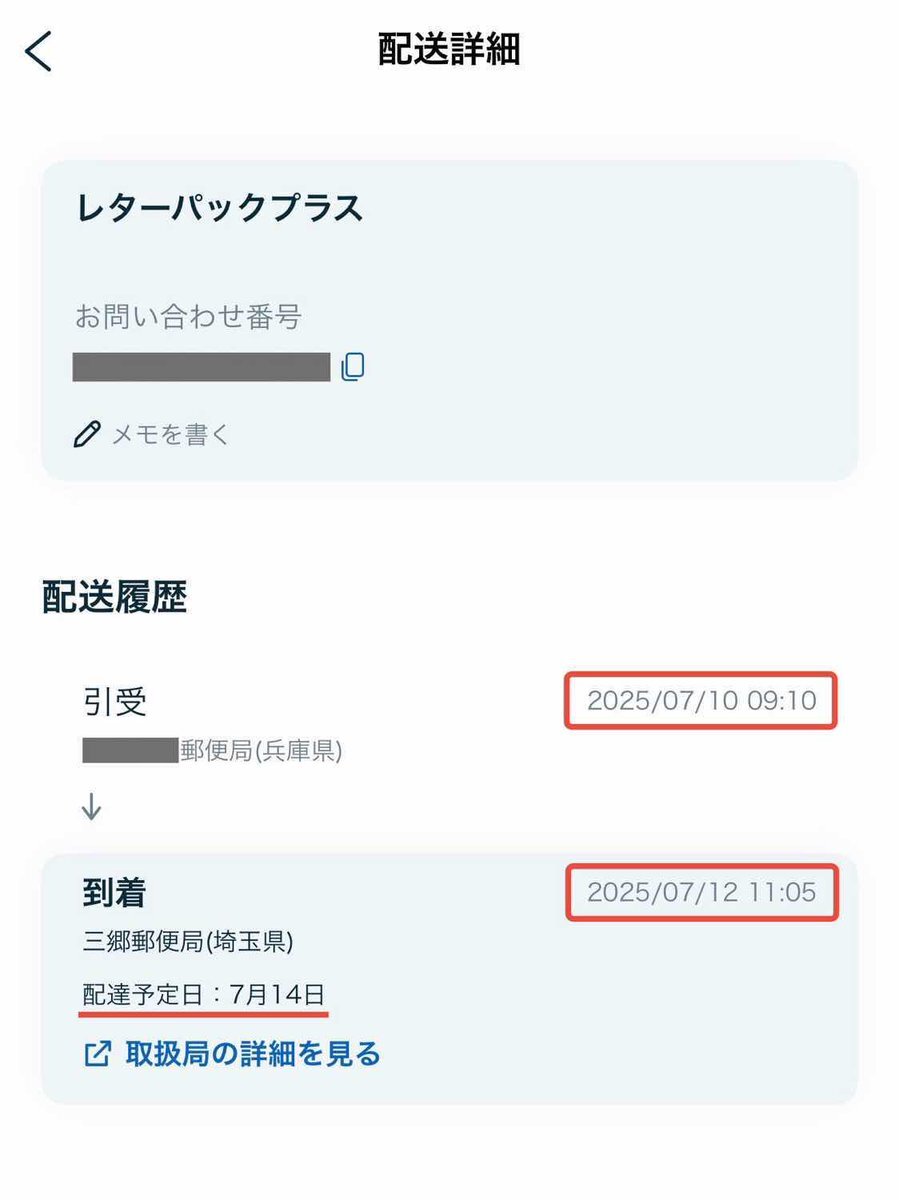This screenshot has height=1200, width=899.
Task: Select the レターパックプラス heading
Action: pos(219,209)
